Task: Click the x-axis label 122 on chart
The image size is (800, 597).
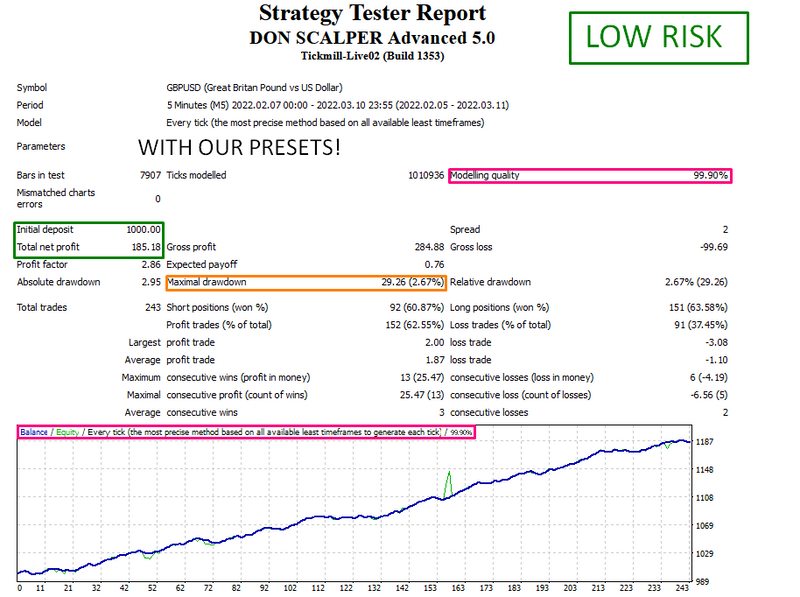Action: (x=346, y=588)
